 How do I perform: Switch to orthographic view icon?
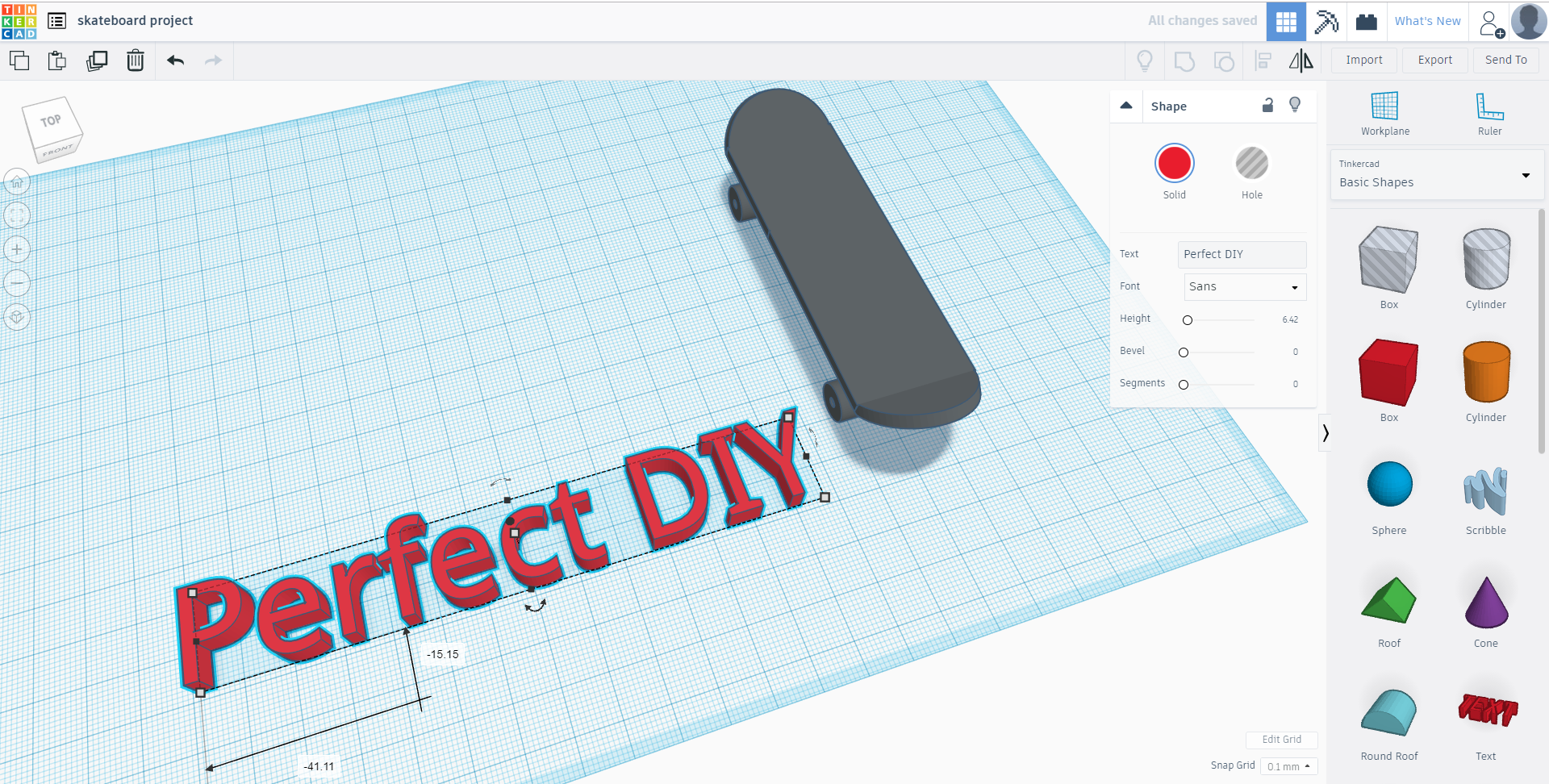pyautogui.click(x=17, y=317)
